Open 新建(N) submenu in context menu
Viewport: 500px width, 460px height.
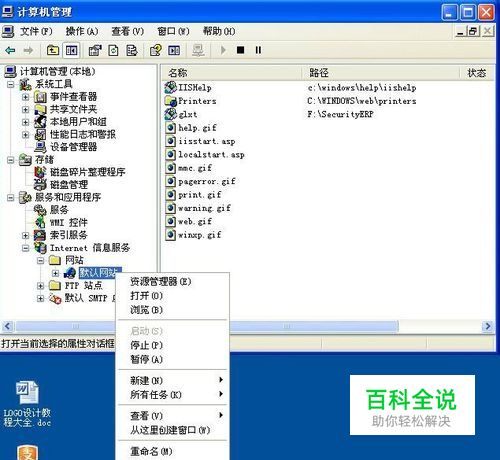click(x=172, y=380)
